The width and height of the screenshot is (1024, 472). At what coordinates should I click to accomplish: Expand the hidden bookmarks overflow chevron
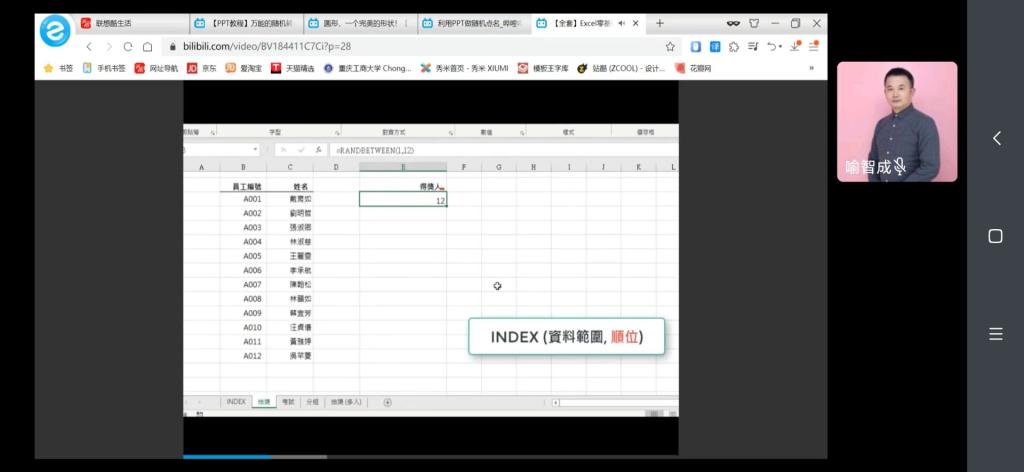click(x=811, y=68)
